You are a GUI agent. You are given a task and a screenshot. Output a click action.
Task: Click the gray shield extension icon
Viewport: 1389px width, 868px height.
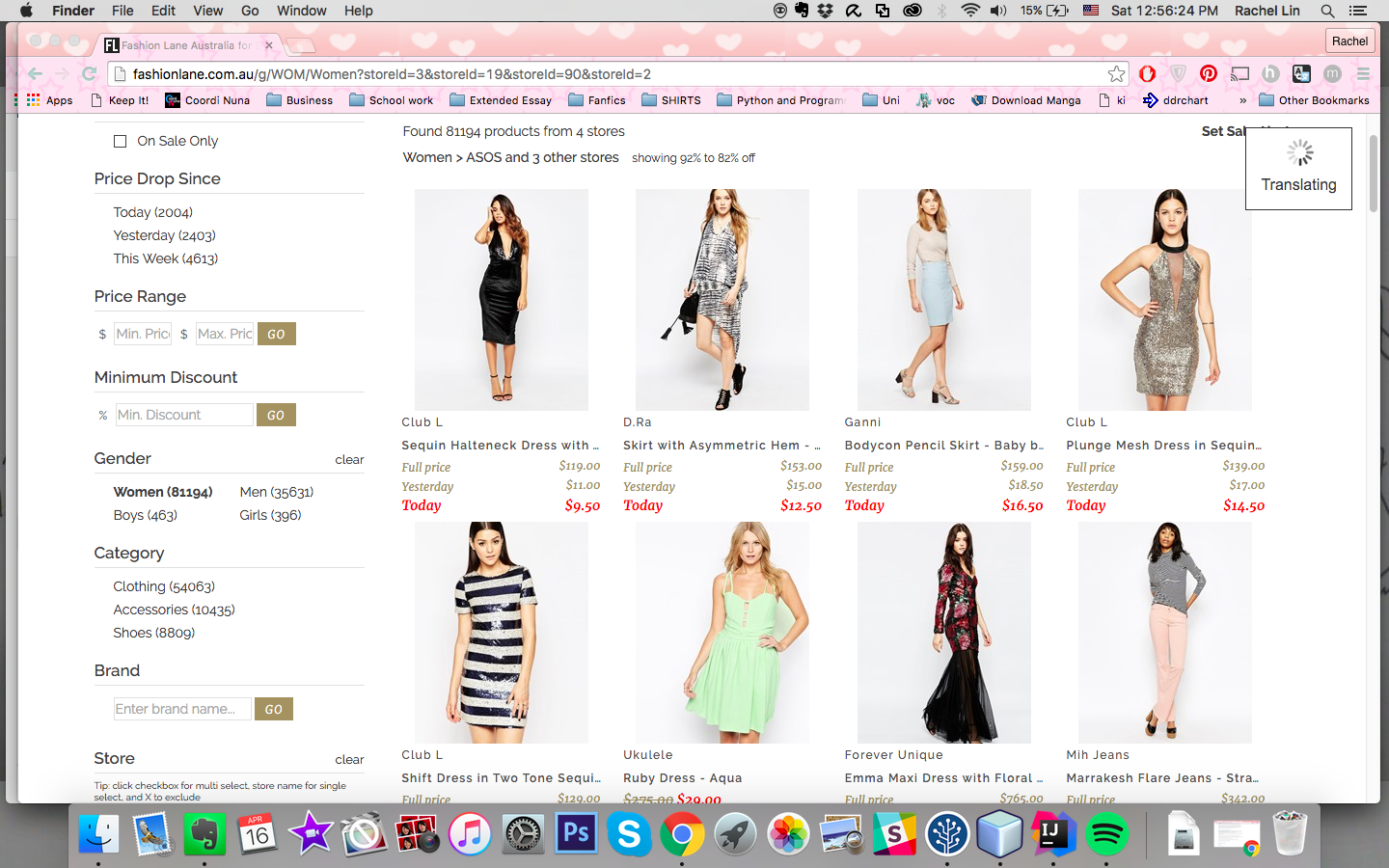coord(1178,73)
